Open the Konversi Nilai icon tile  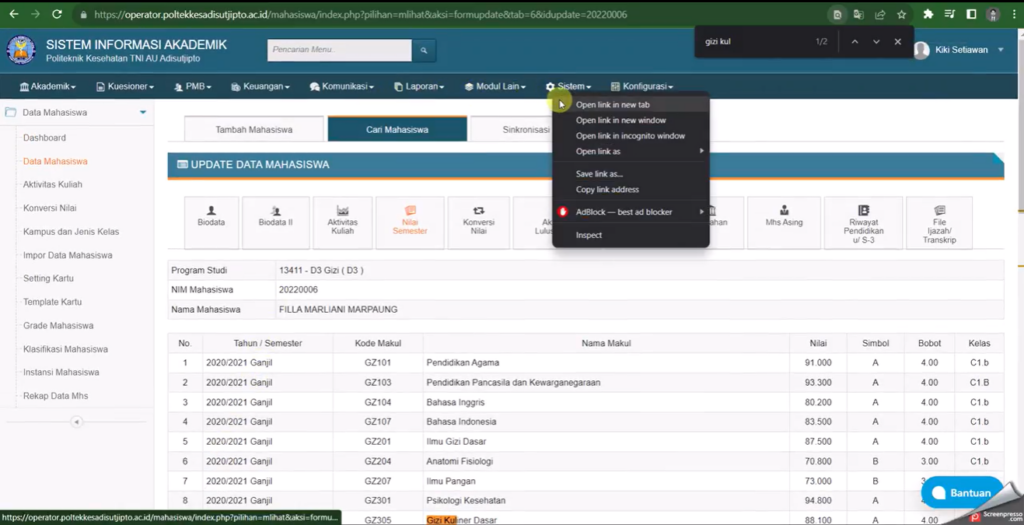478,222
